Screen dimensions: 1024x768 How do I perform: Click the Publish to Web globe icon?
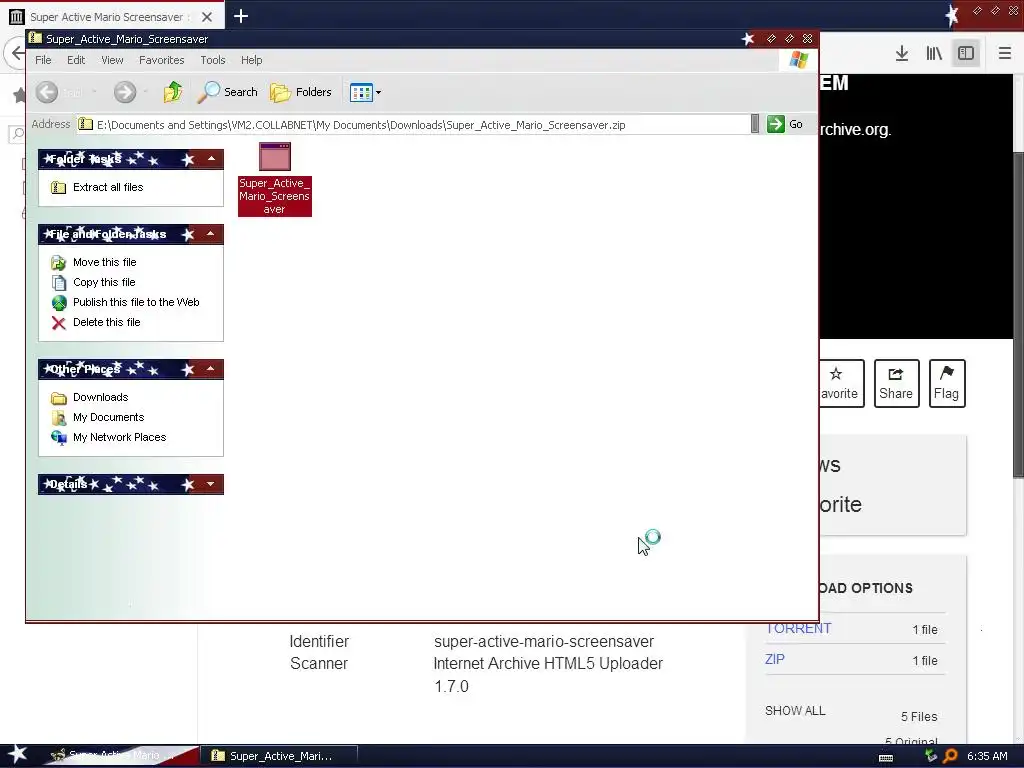coord(59,302)
